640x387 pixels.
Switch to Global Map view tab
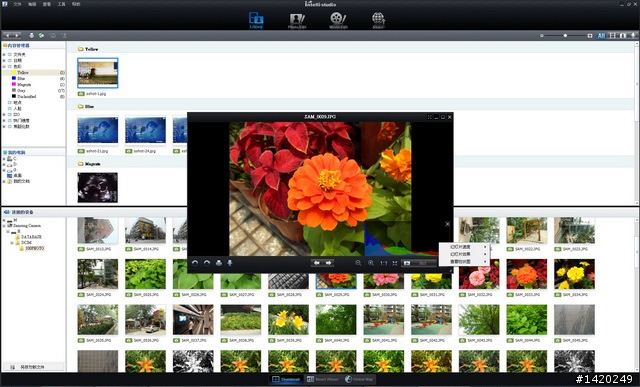coord(360,379)
